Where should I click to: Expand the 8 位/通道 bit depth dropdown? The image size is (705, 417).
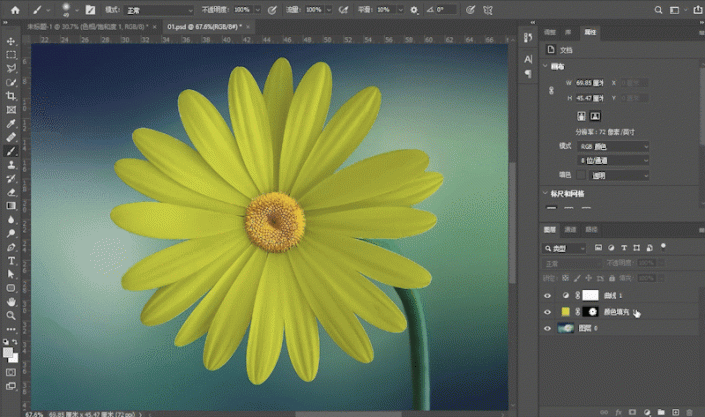point(612,160)
